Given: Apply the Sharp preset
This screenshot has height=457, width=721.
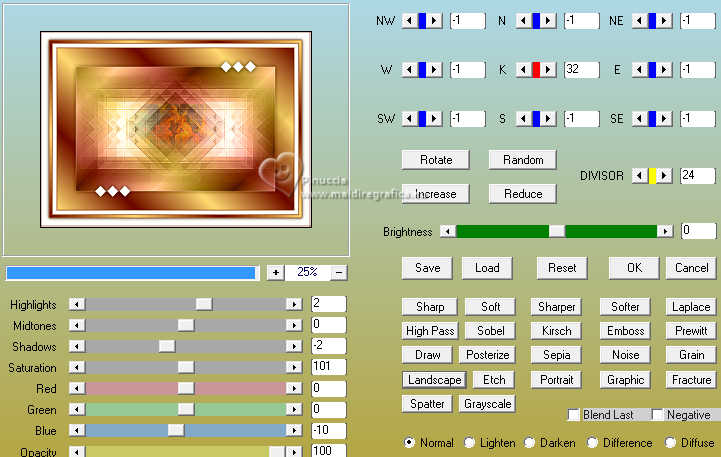Looking at the screenshot, I should pyautogui.click(x=429, y=307).
